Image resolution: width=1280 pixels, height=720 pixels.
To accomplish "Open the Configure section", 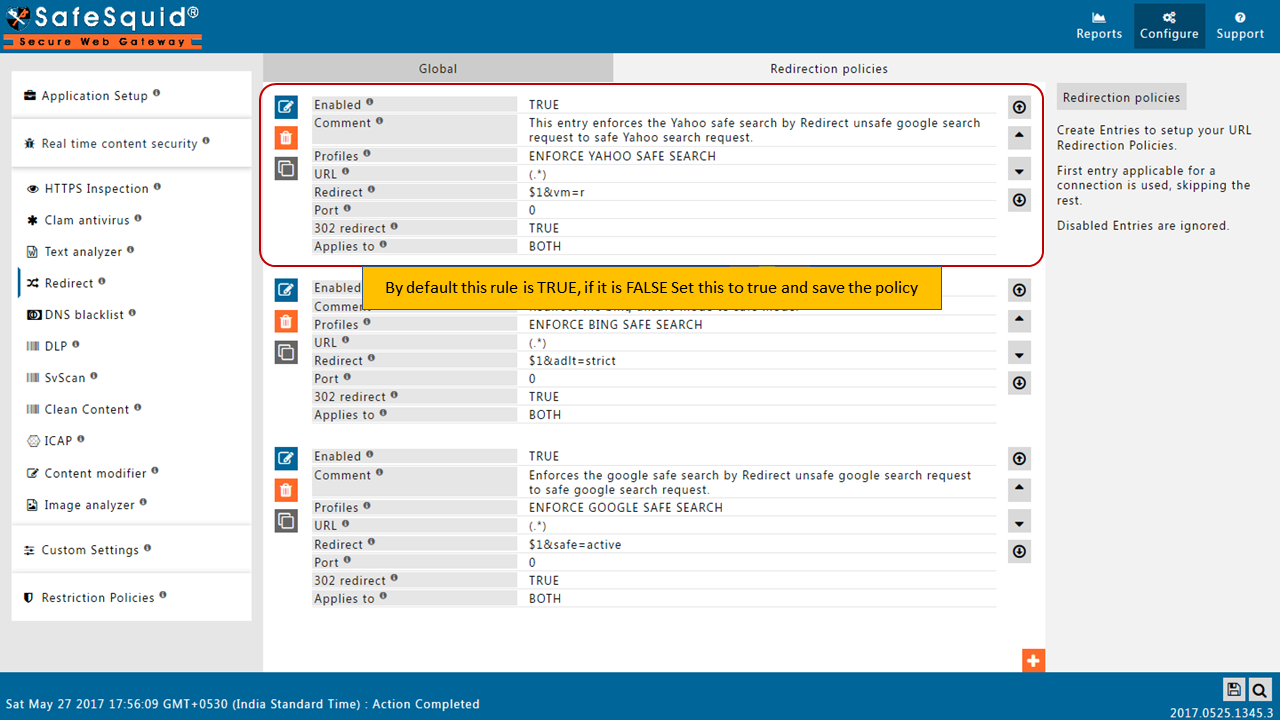I will click(1169, 26).
